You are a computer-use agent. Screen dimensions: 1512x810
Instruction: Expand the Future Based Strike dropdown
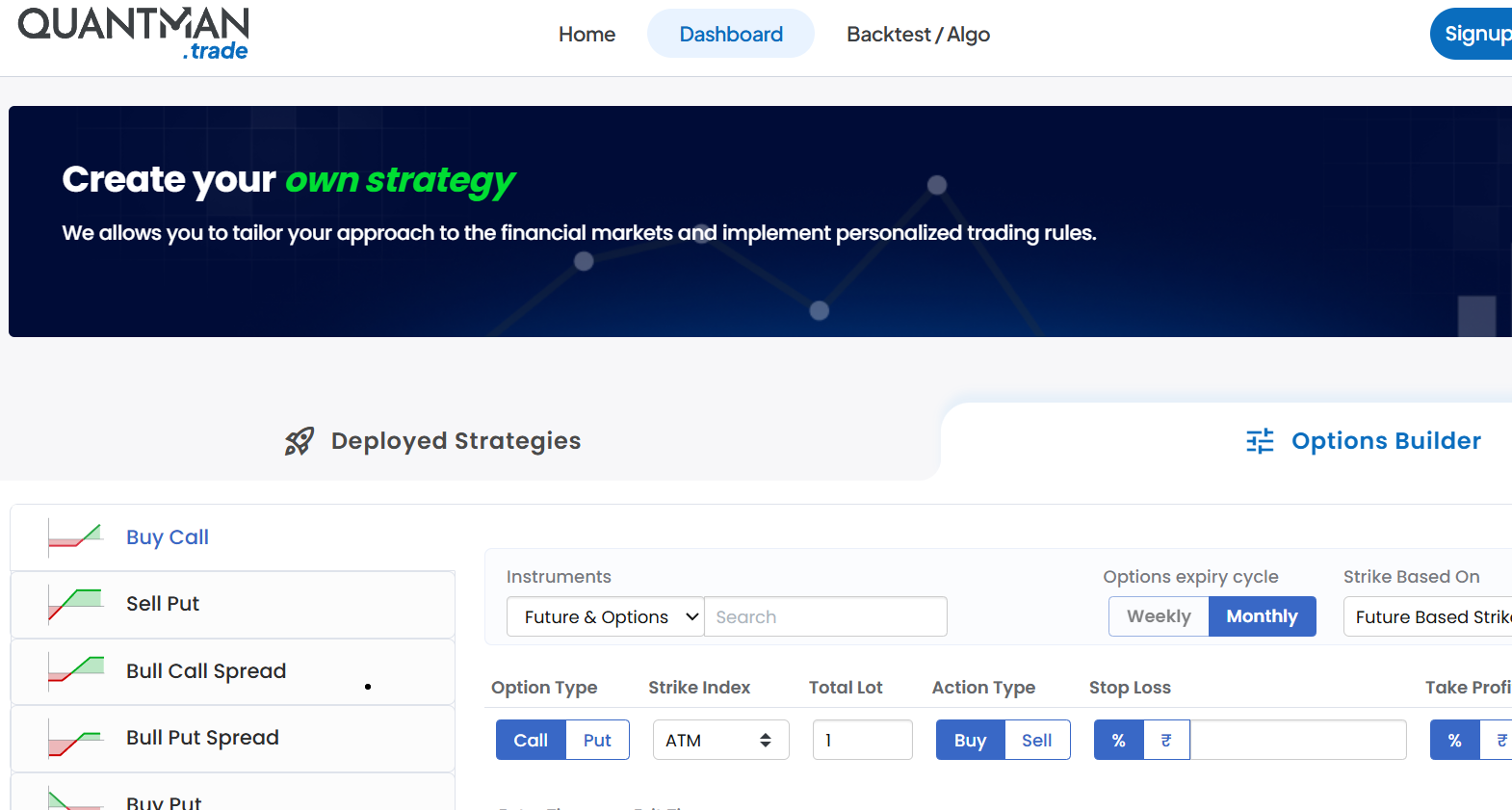(1430, 616)
